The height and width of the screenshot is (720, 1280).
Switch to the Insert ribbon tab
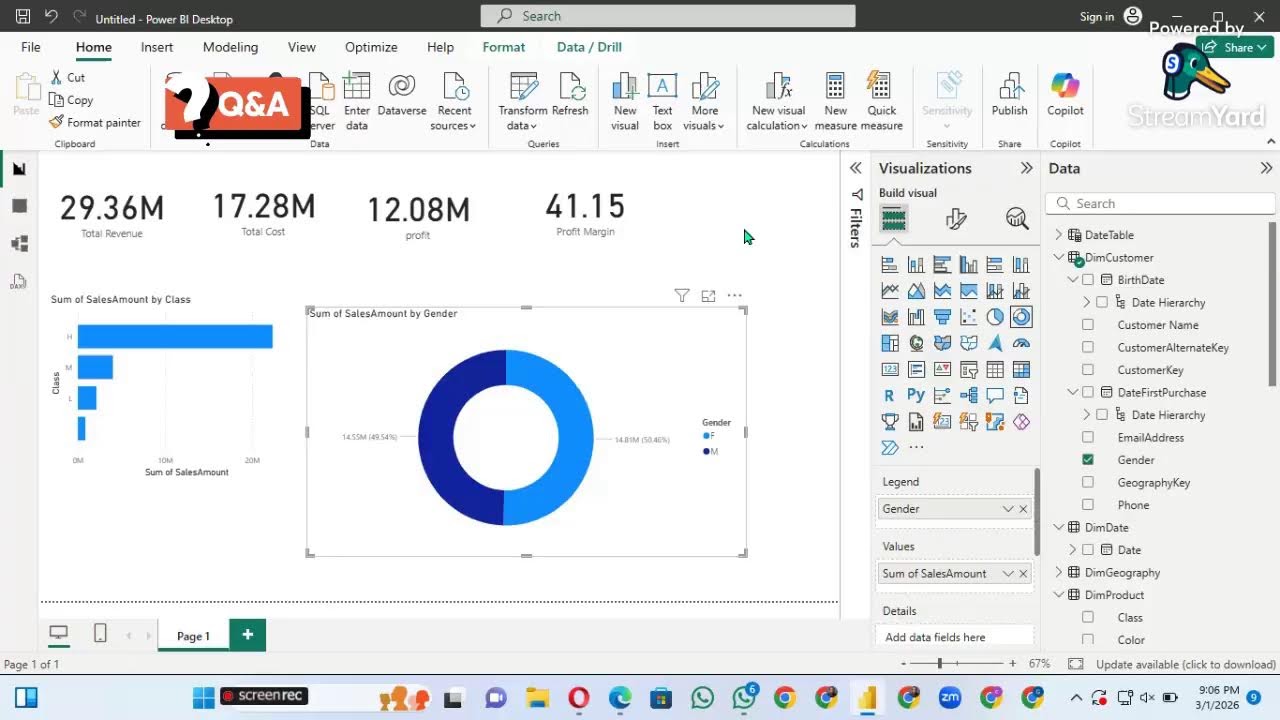click(x=157, y=47)
